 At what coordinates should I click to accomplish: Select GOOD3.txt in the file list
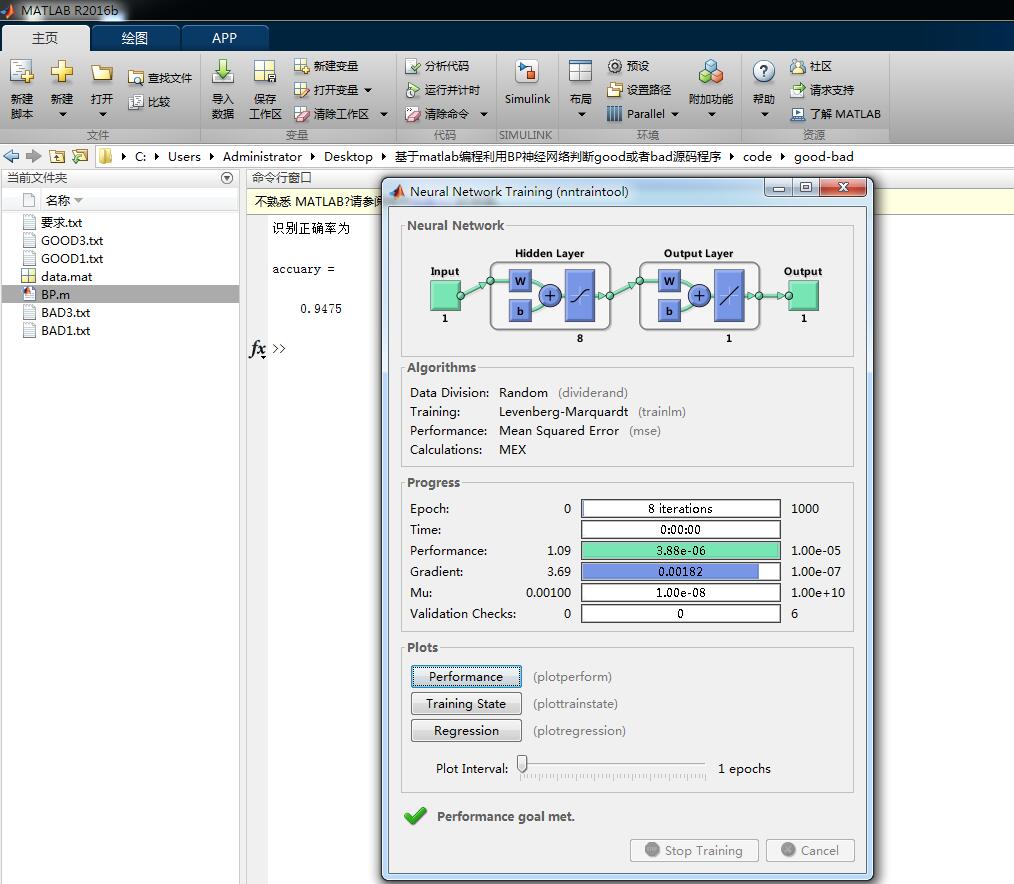pos(120,240)
